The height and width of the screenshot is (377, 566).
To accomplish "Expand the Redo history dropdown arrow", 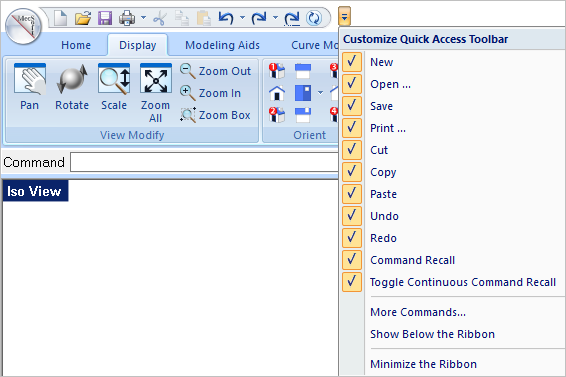I will [275, 17].
